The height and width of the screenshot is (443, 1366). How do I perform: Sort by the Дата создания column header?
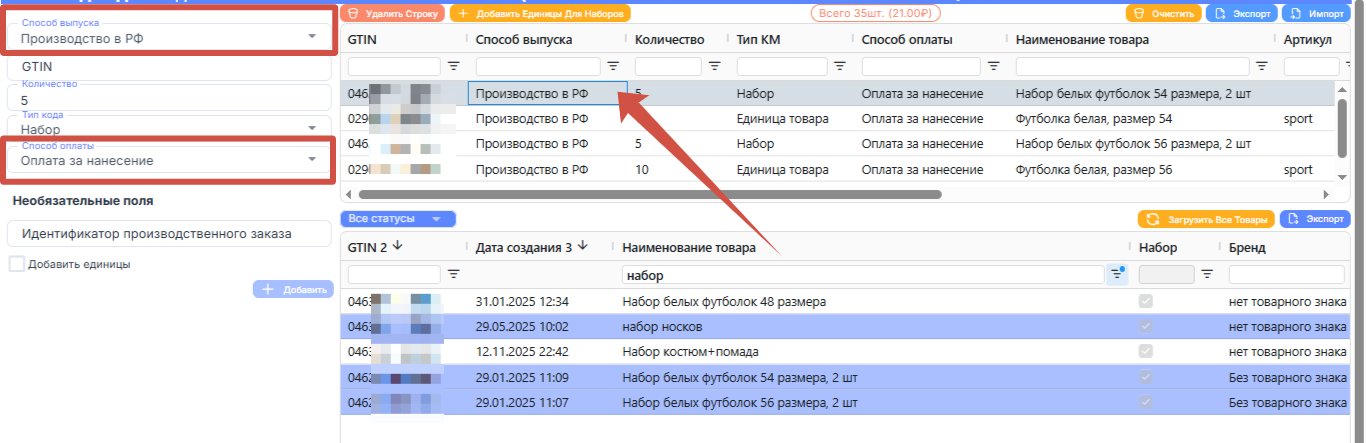click(531, 247)
